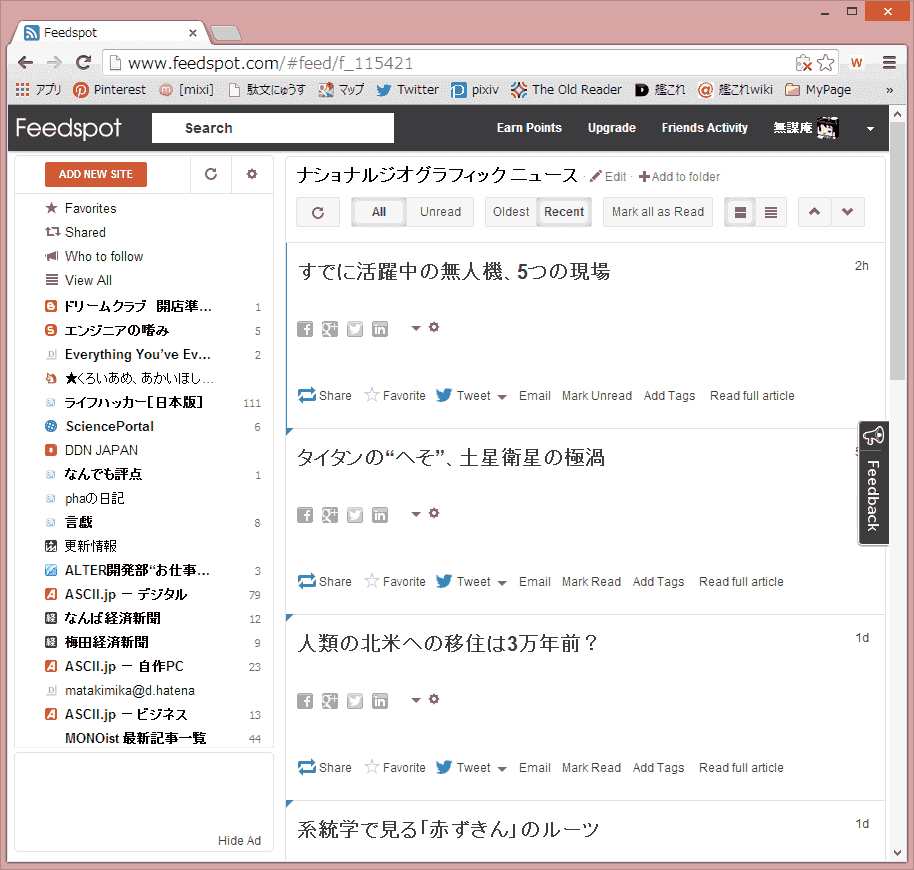The height and width of the screenshot is (870, 914).
Task: Edit the feed title
Action: (609, 177)
